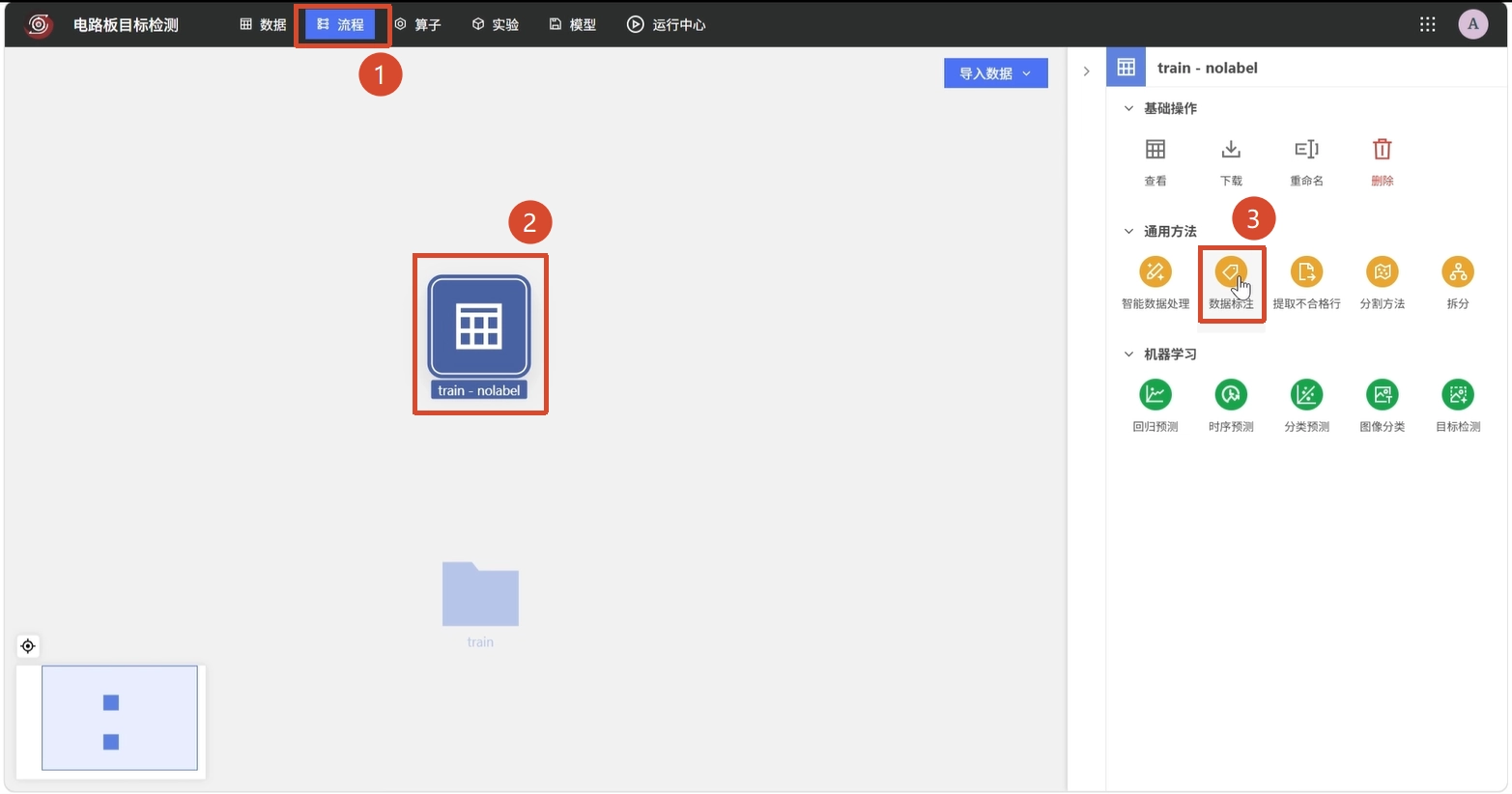Open the 实验 tab
The width and height of the screenshot is (1512, 794).
pyautogui.click(x=496, y=24)
